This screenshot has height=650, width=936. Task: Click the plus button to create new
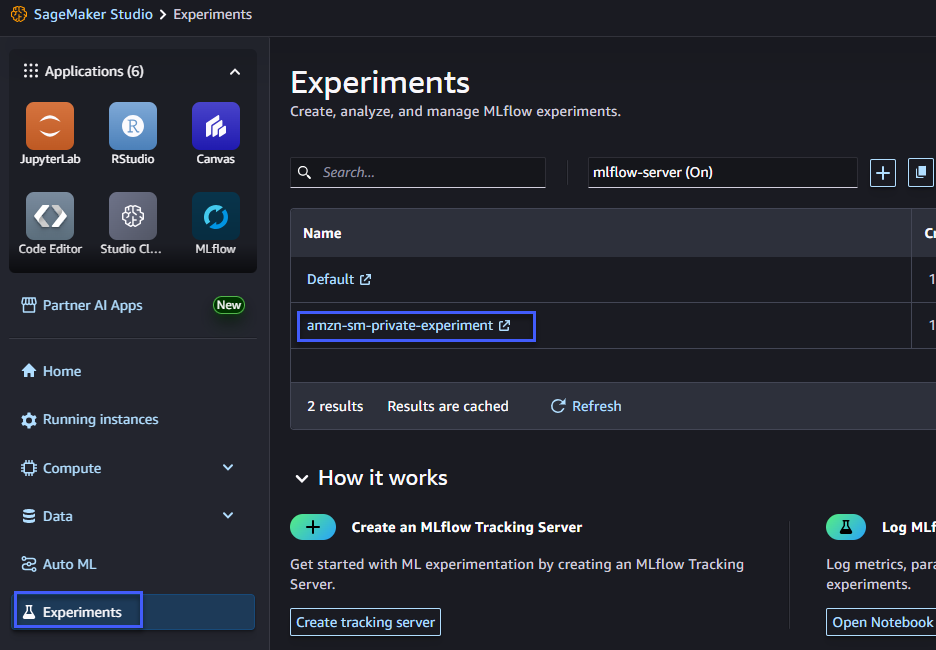pos(882,173)
